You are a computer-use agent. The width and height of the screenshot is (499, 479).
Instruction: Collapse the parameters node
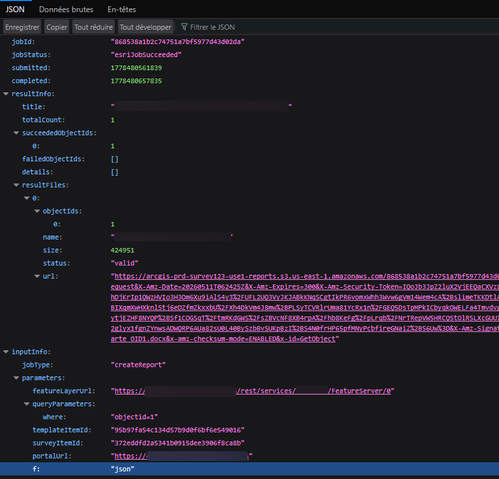[16, 378]
